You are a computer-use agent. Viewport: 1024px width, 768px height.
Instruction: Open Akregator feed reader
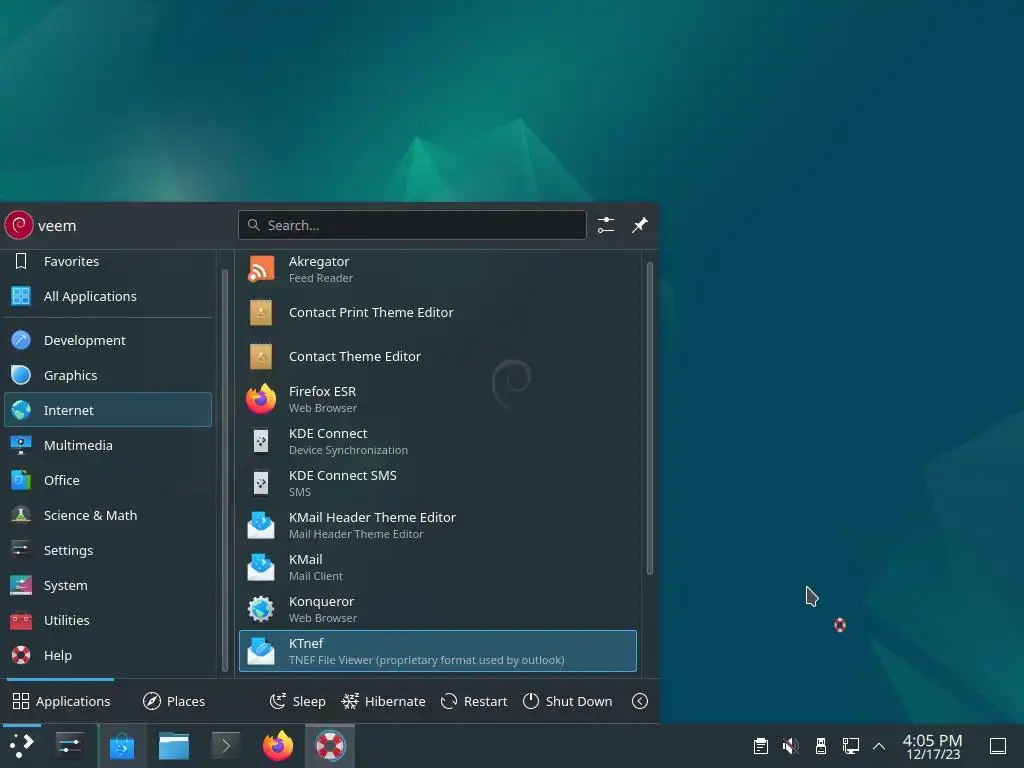click(438, 269)
